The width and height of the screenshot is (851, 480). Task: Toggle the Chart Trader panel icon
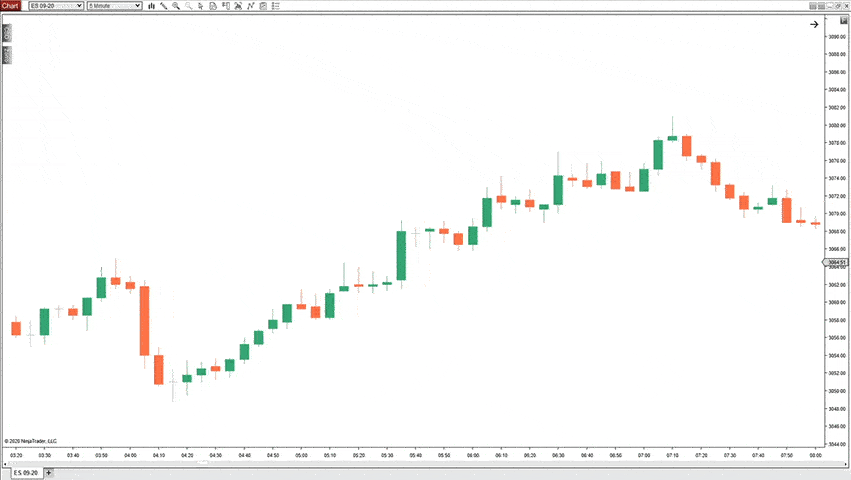click(226, 6)
